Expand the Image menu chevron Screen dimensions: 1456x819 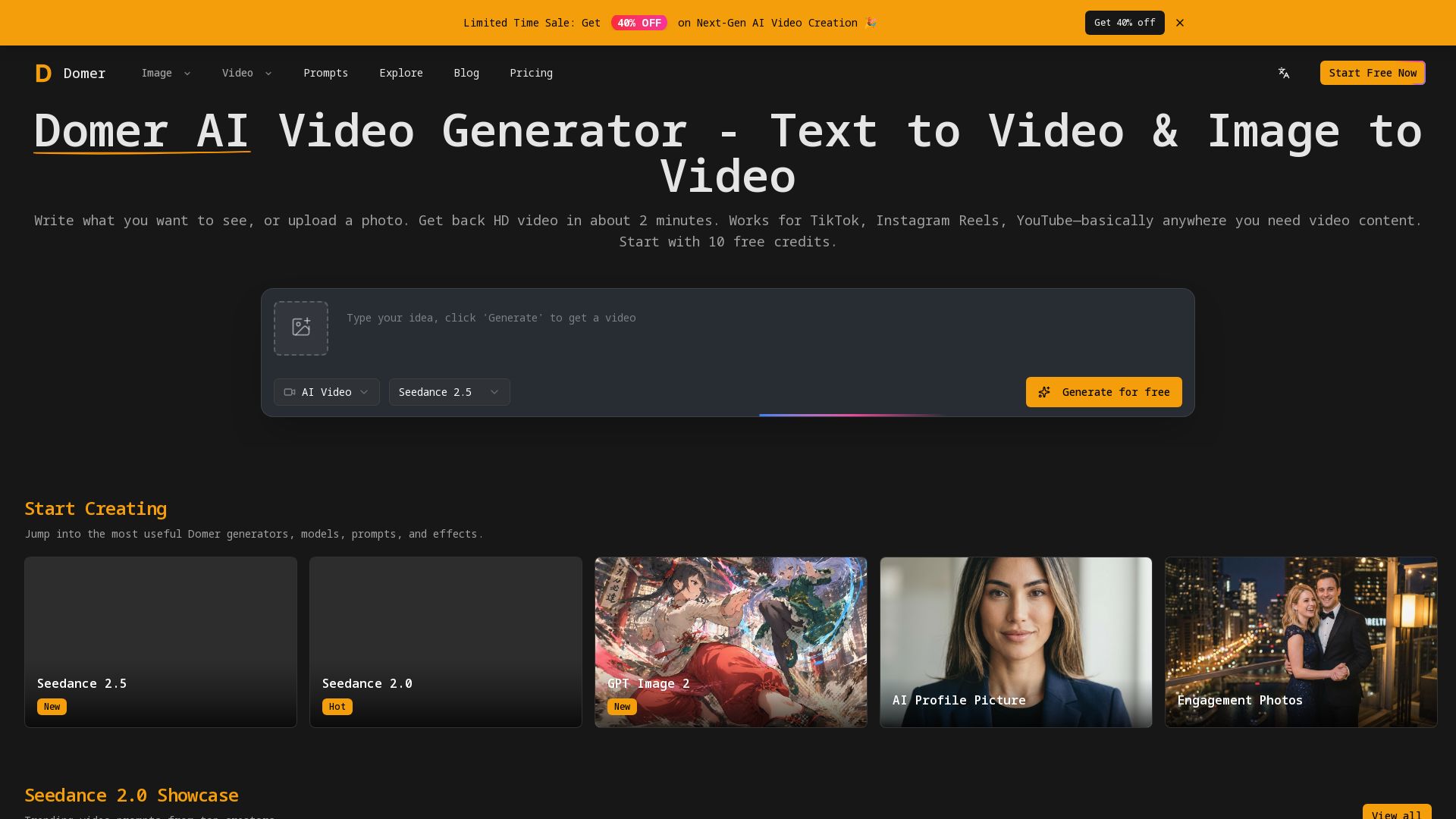[187, 74]
